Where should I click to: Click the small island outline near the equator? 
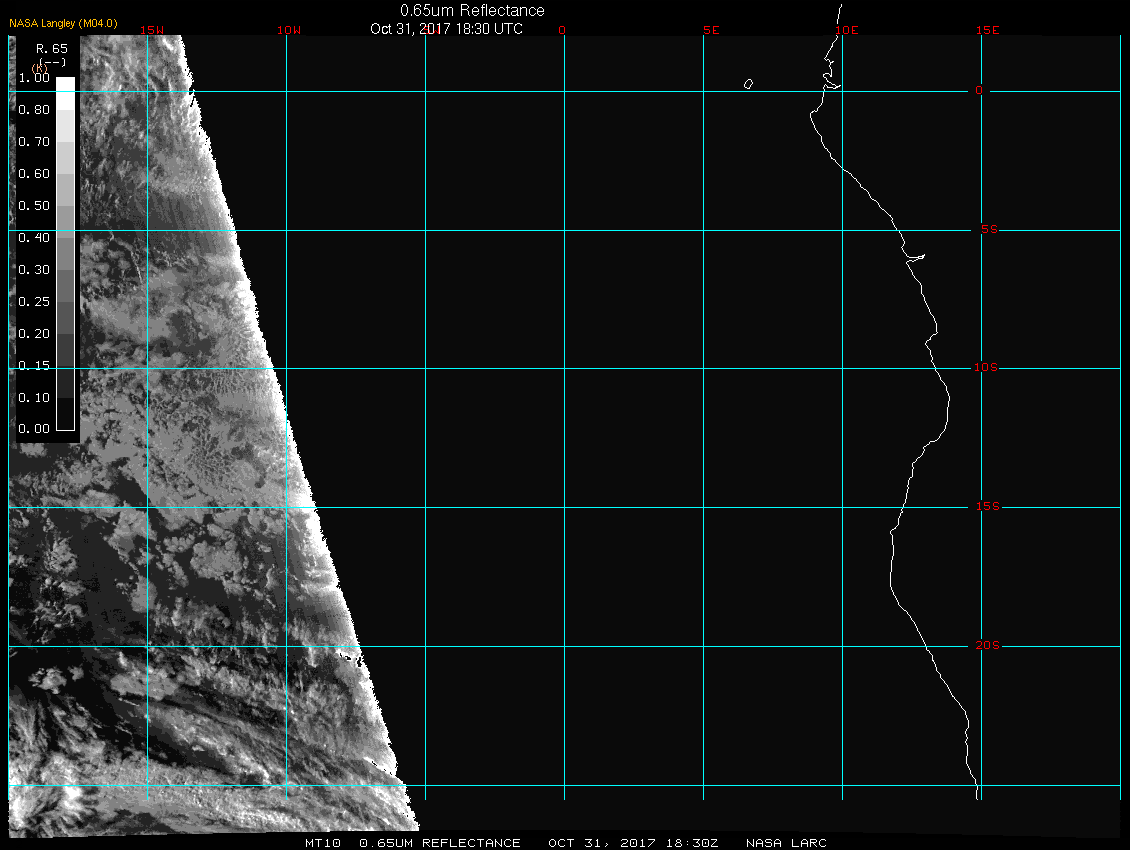tap(748, 84)
